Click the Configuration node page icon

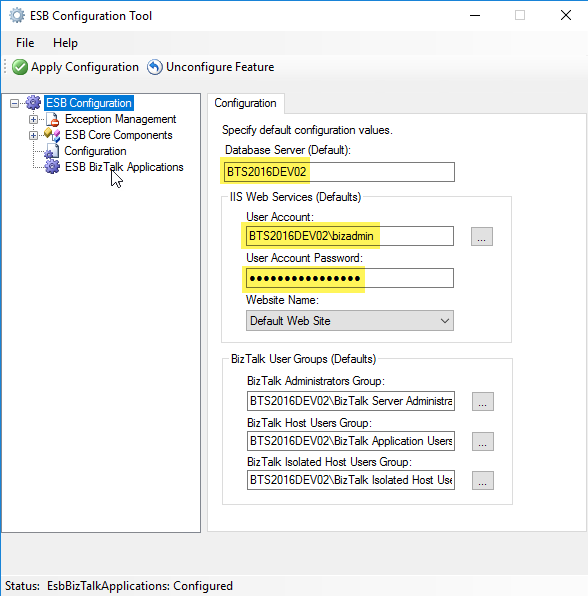pyautogui.click(x=52, y=151)
